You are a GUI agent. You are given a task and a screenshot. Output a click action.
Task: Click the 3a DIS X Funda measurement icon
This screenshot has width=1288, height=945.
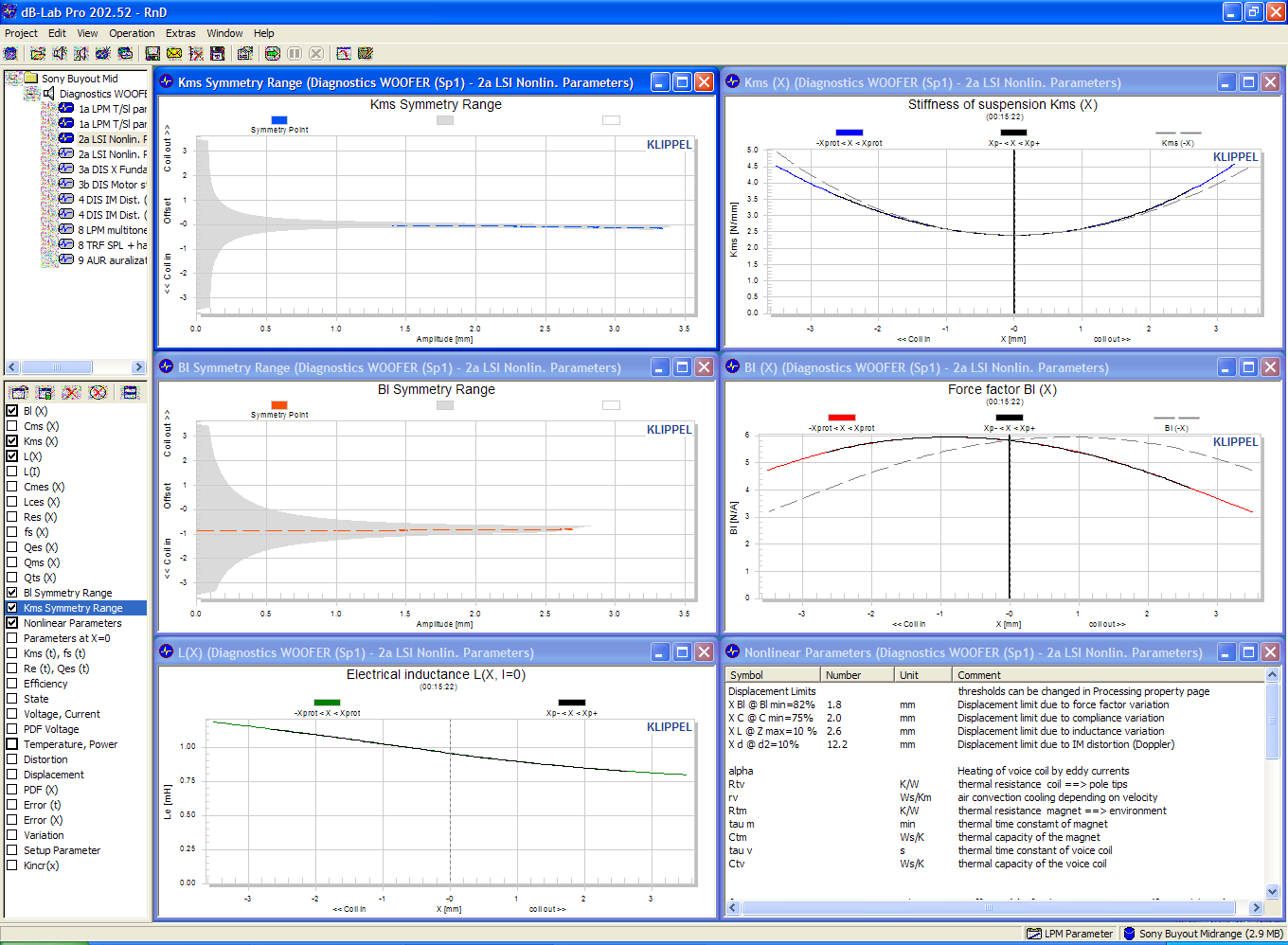pos(66,169)
